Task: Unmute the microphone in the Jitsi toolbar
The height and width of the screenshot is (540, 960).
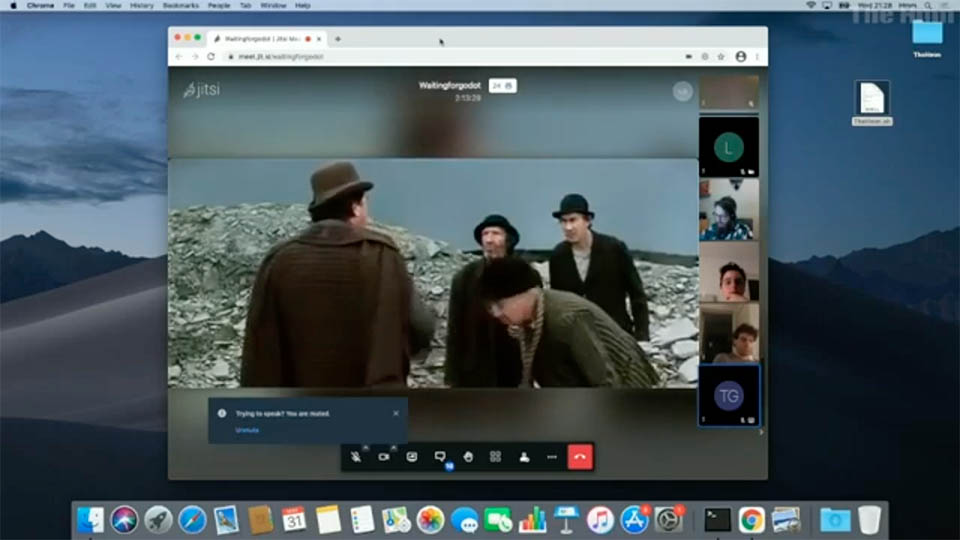Action: pos(356,457)
